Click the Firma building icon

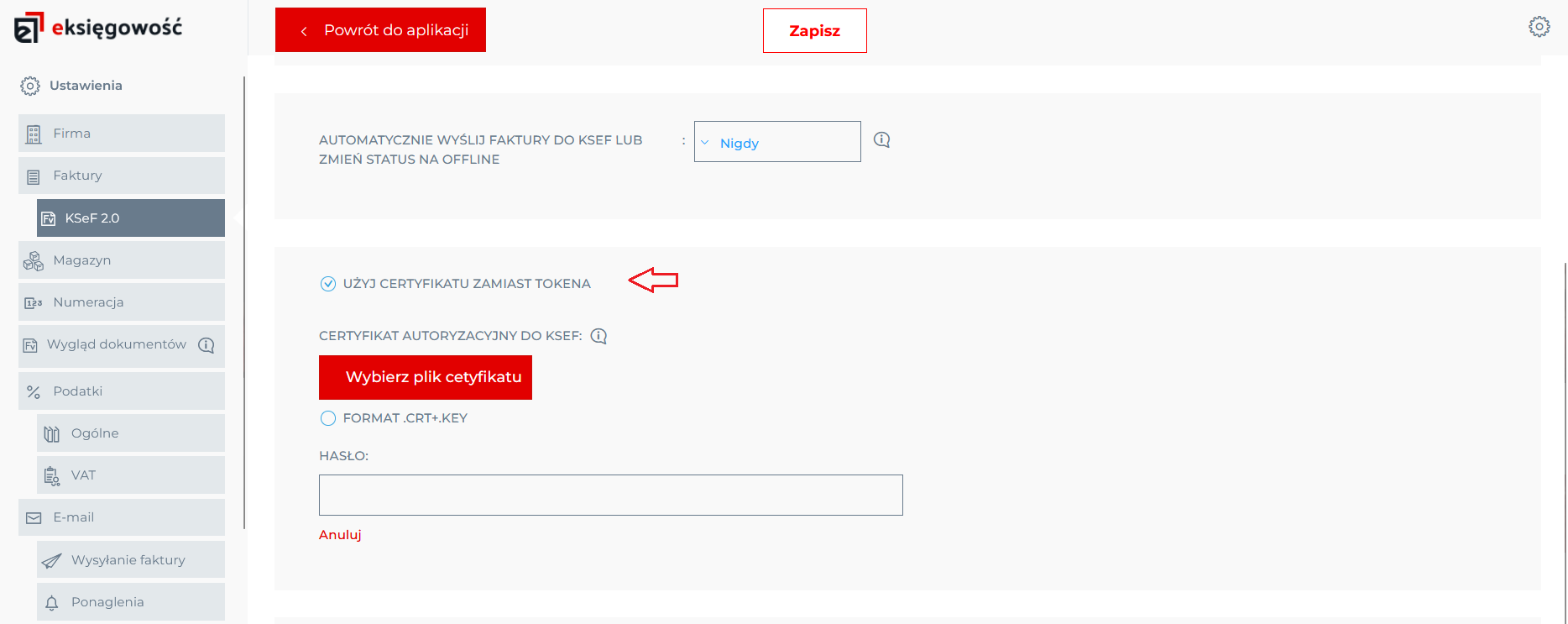34,134
